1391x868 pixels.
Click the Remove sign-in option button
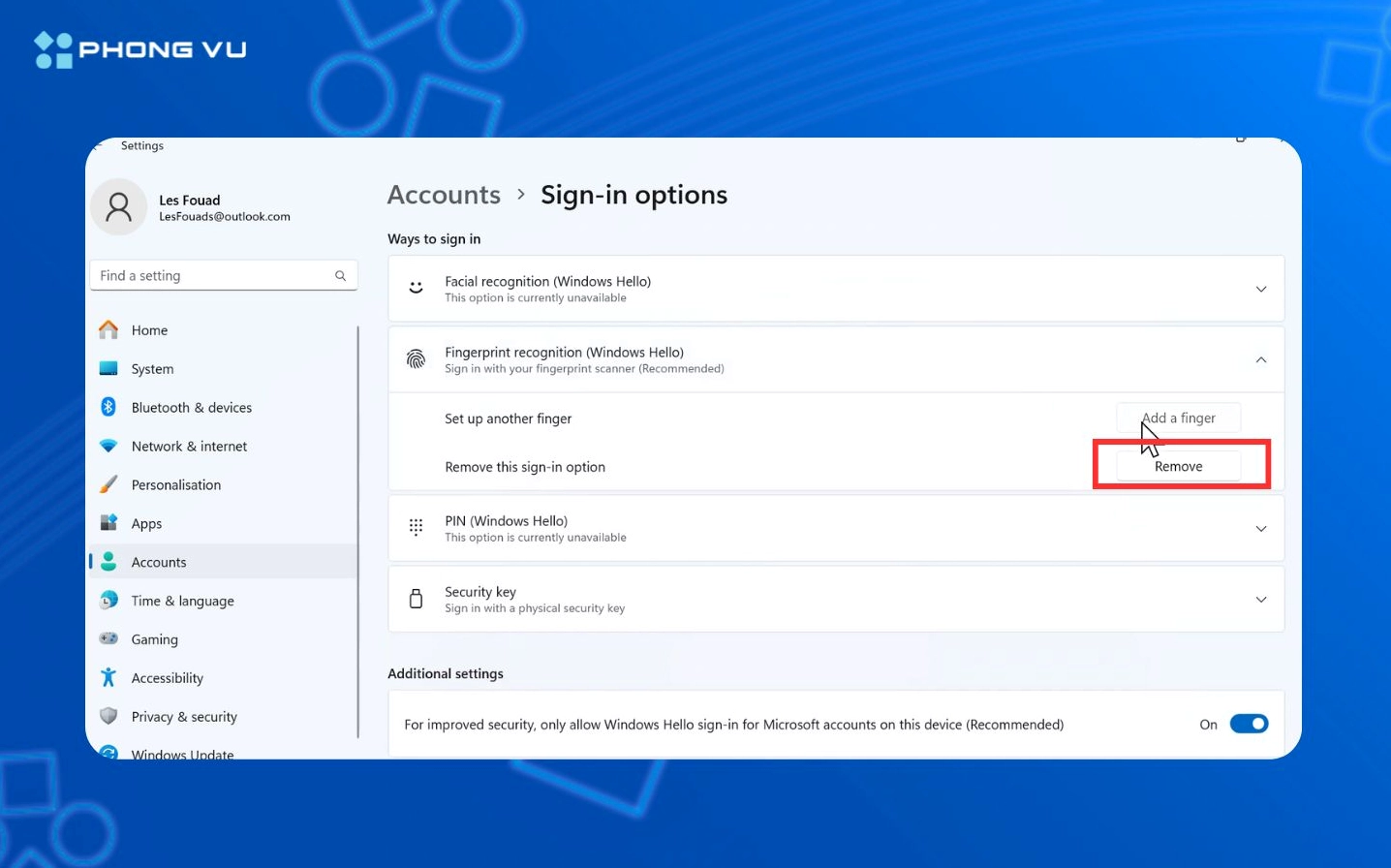pos(1178,465)
